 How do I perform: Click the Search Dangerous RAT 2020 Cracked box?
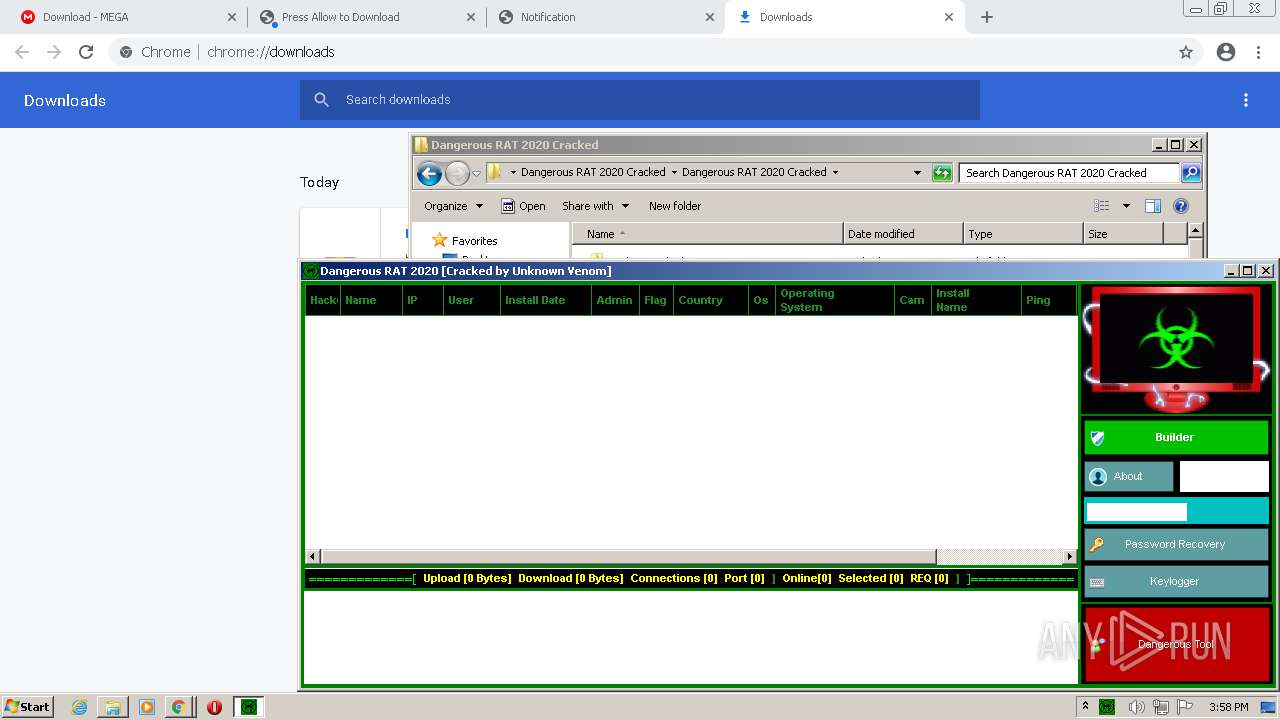(x=1069, y=173)
